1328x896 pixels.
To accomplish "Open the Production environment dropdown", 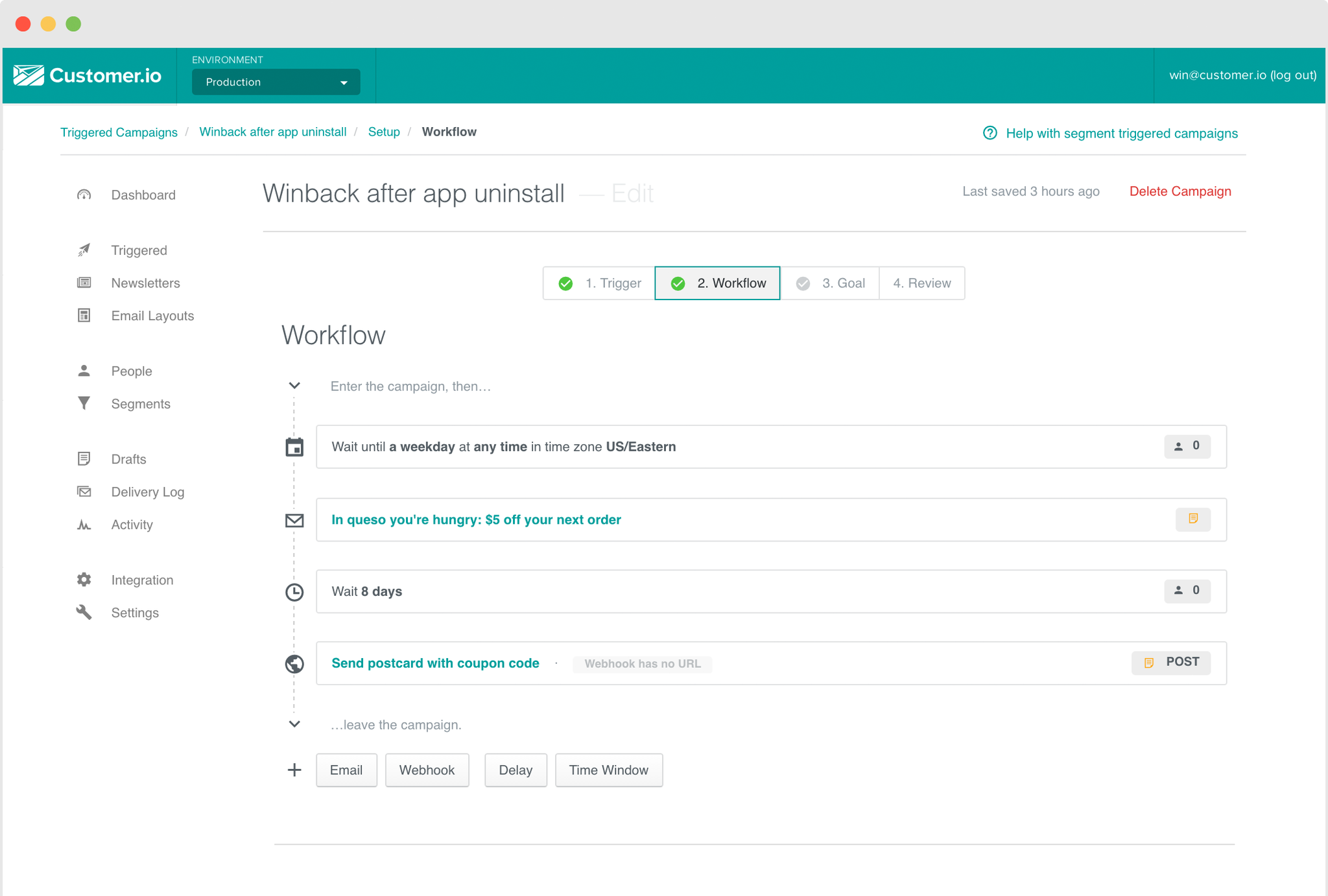I will [276, 82].
